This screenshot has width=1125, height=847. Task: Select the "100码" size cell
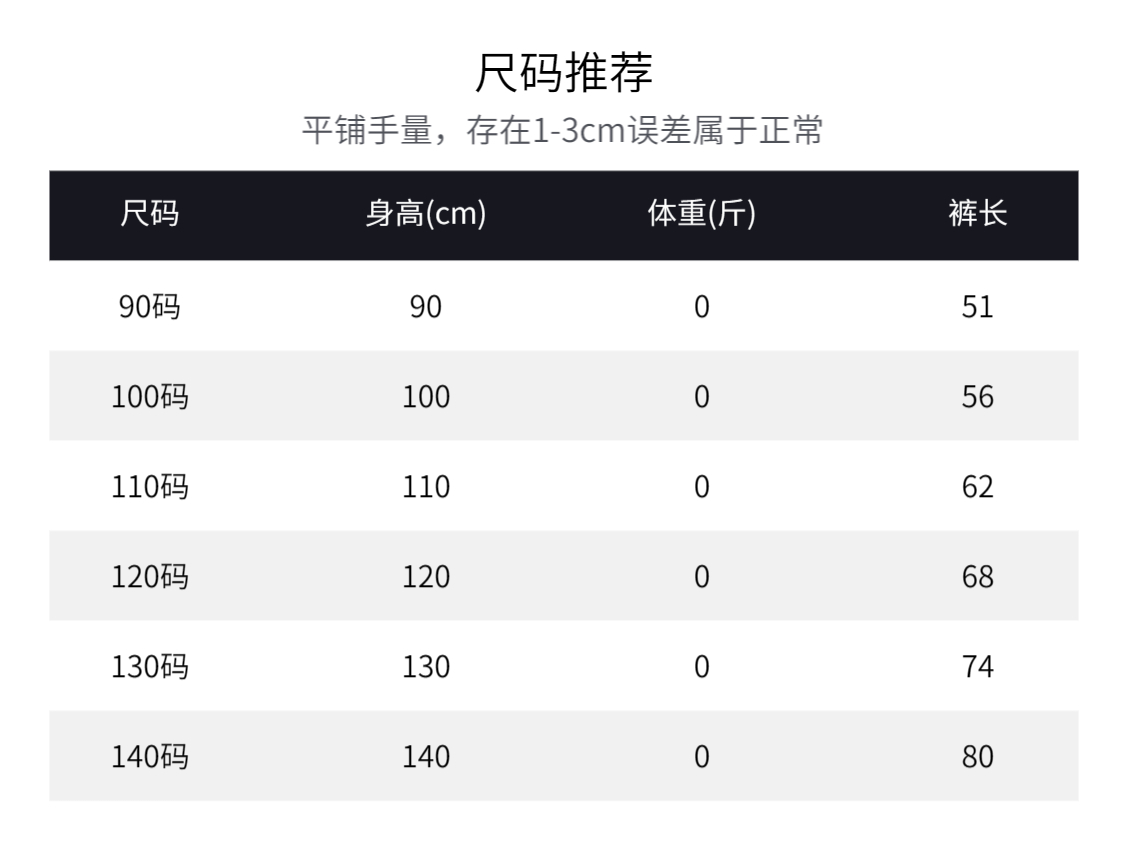point(150,396)
